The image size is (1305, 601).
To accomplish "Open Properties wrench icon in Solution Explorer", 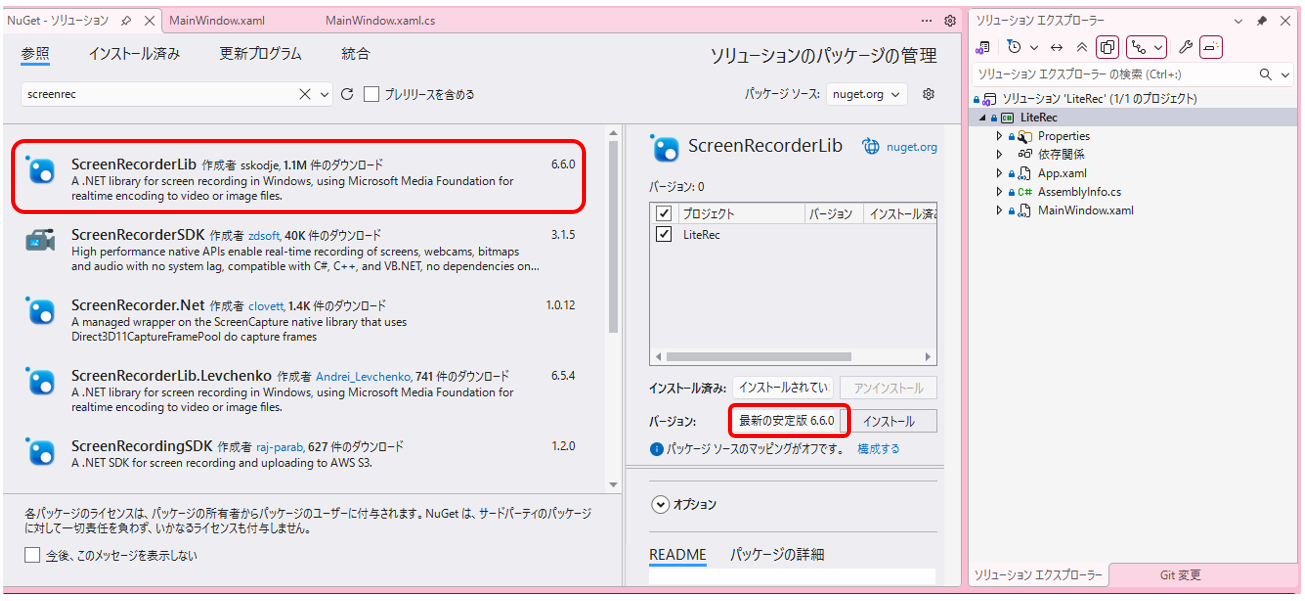I will coord(1185,47).
